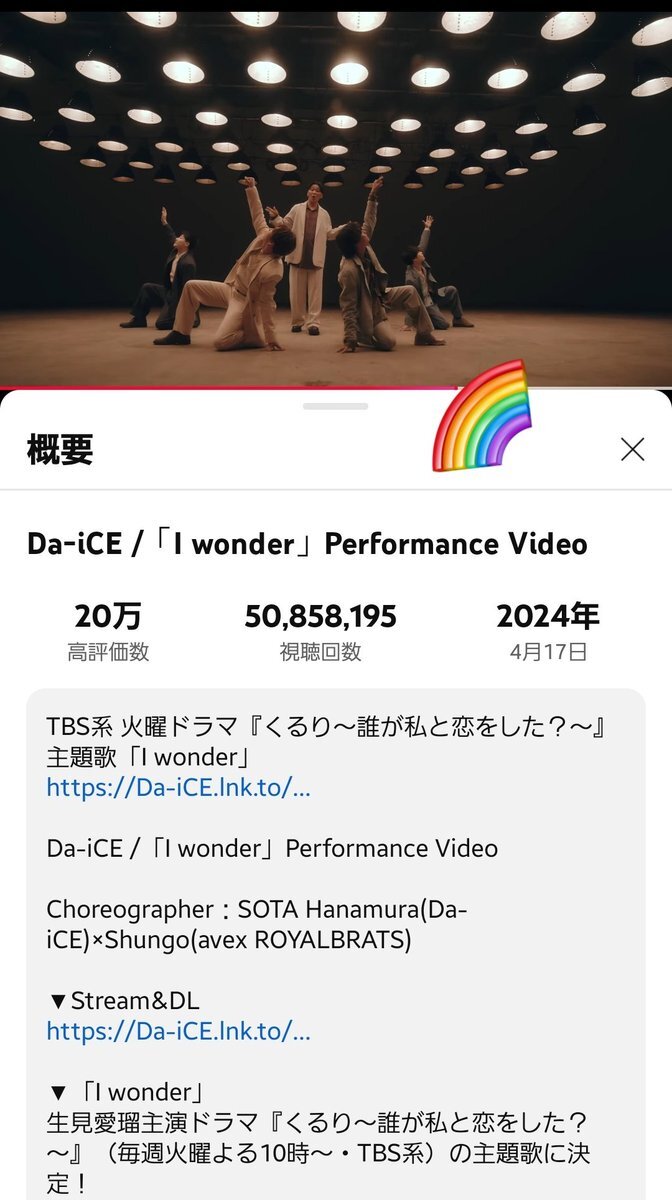Tap the 2024年 4月17日 upload date

(x=548, y=632)
